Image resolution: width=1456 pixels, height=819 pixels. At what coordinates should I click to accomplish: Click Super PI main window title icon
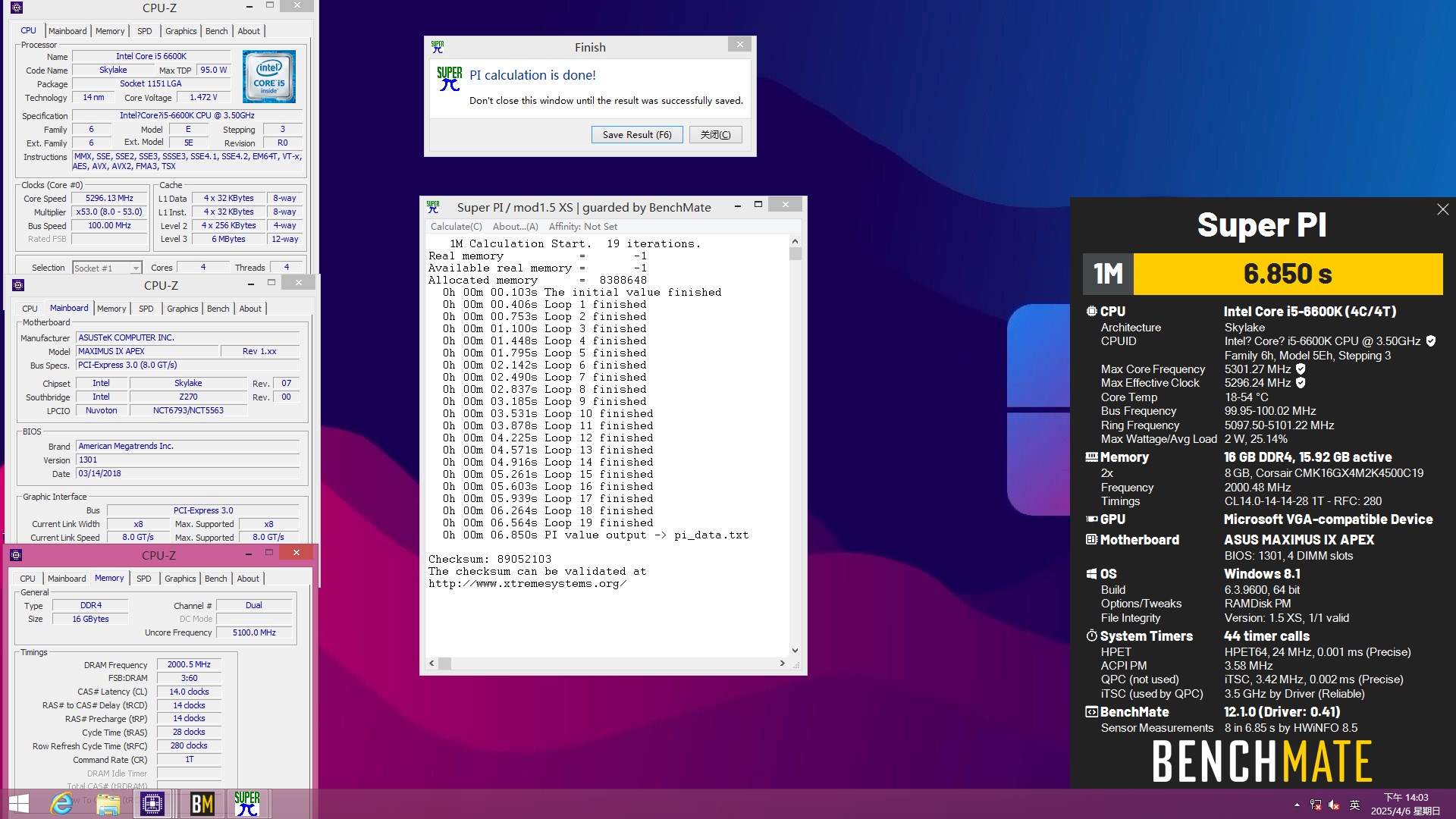click(x=433, y=206)
